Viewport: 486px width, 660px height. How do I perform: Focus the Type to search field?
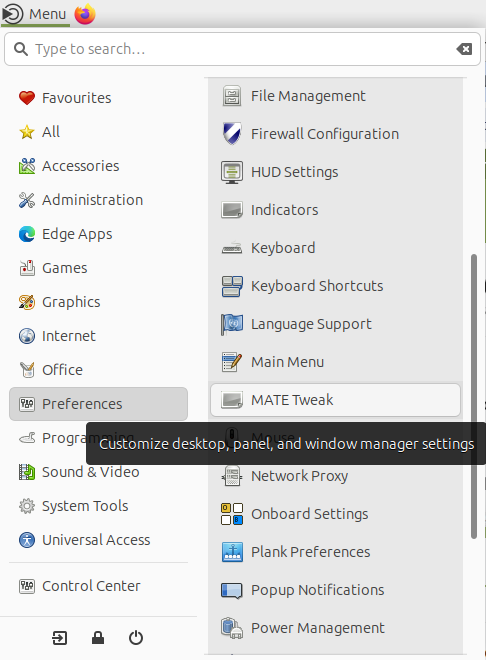(x=242, y=49)
